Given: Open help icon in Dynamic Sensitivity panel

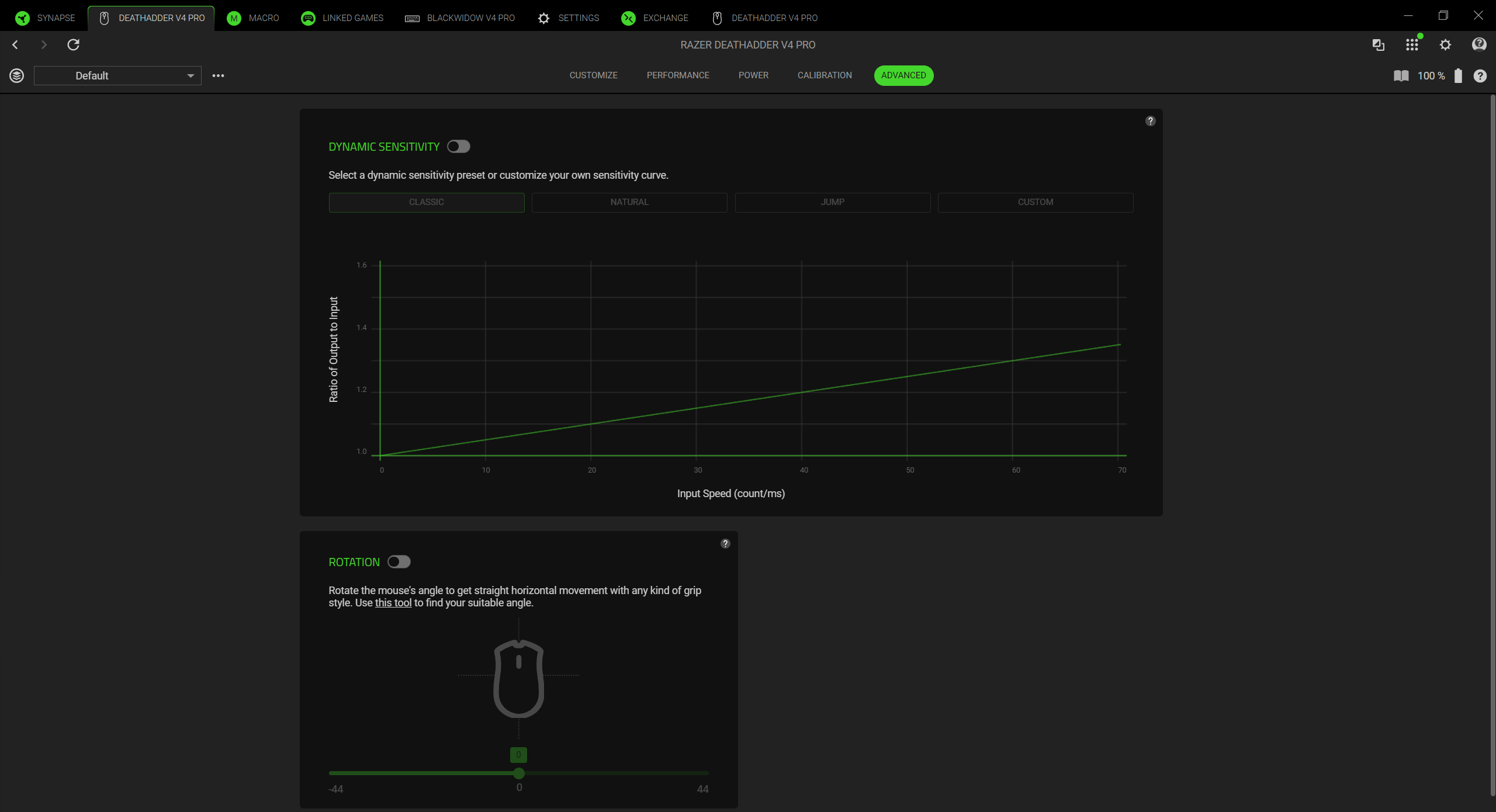Looking at the screenshot, I should [x=1150, y=121].
